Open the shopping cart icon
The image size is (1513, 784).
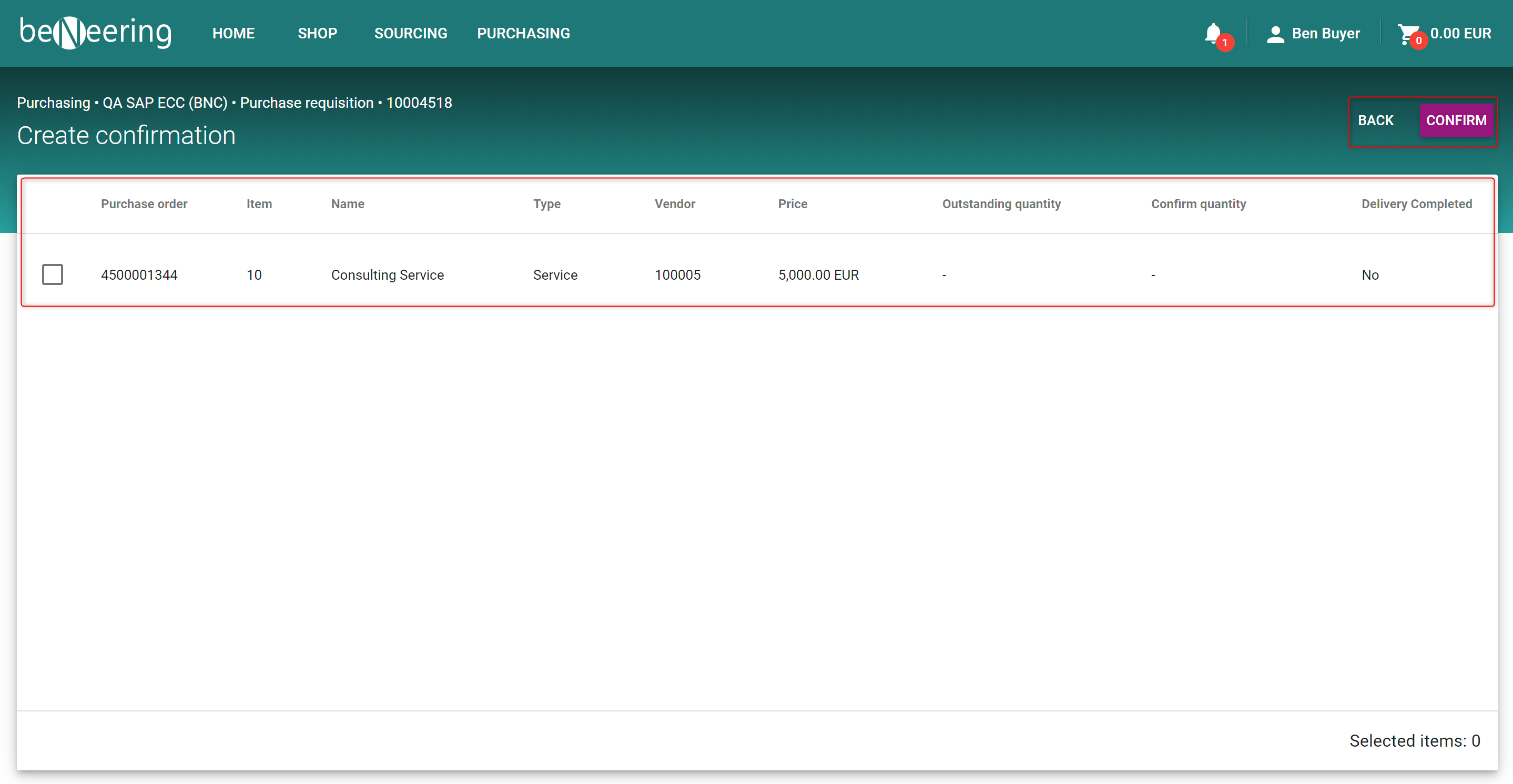(x=1407, y=34)
